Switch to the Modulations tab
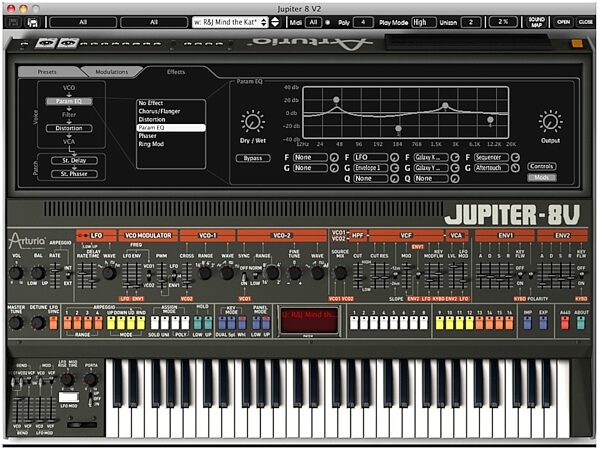 tap(111, 72)
